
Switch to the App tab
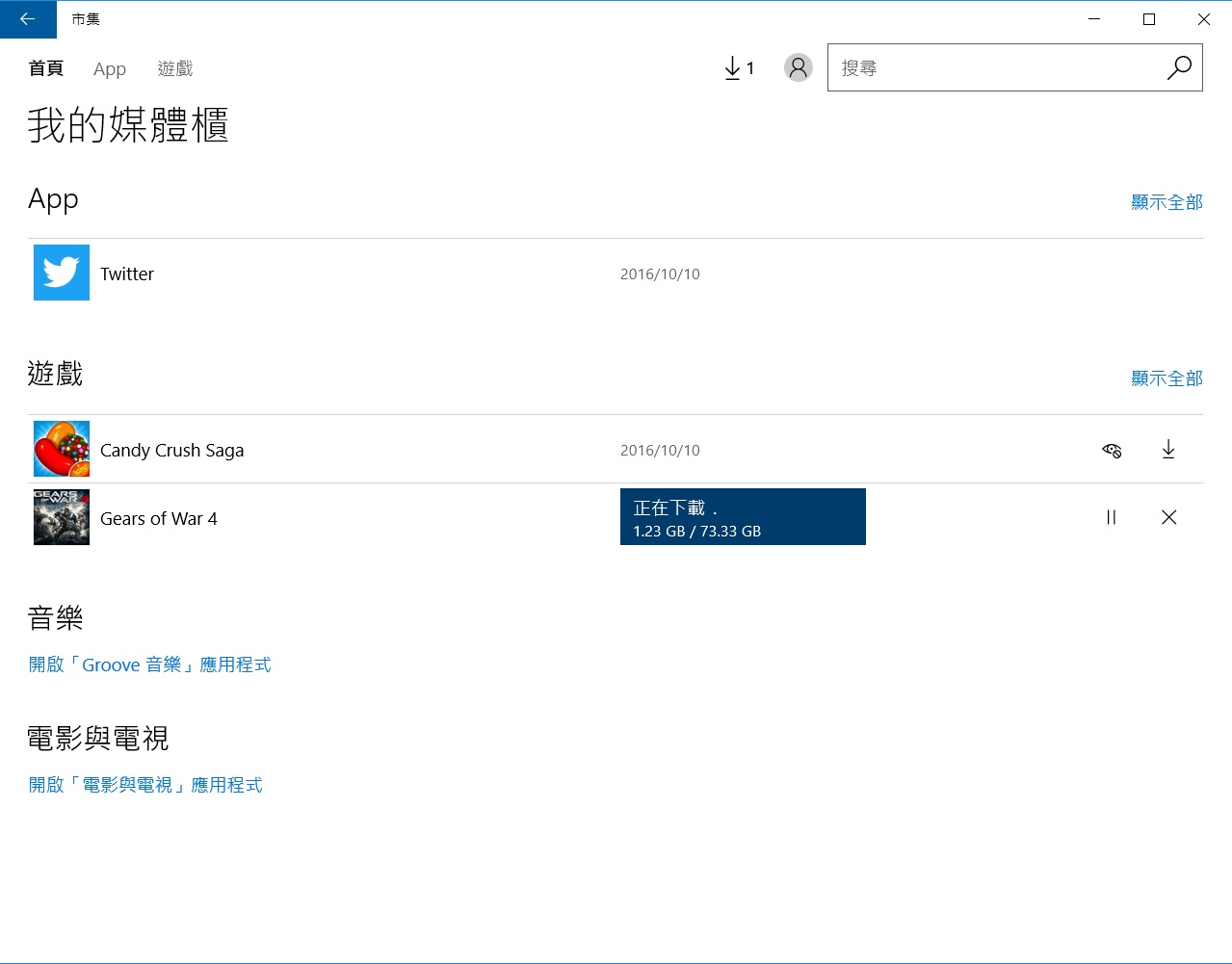(x=110, y=69)
